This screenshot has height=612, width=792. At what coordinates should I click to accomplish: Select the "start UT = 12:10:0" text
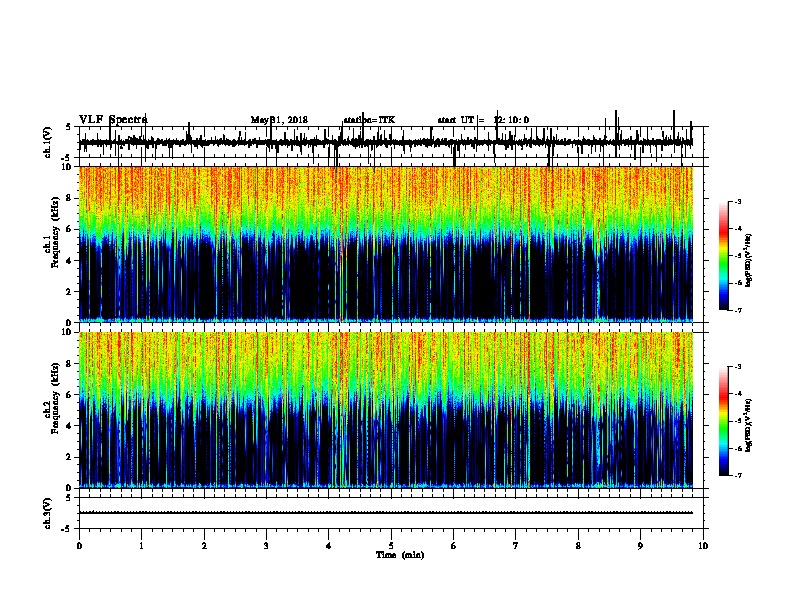pyautogui.click(x=483, y=120)
